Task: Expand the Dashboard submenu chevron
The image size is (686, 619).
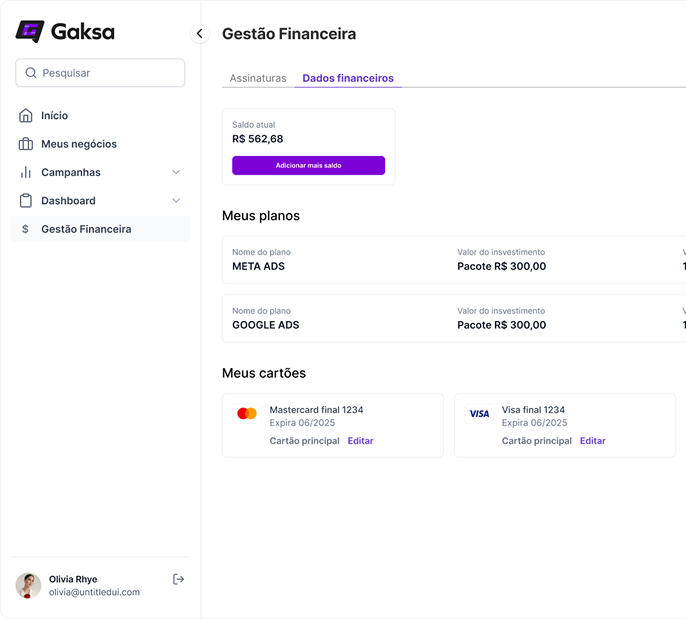Action: pyautogui.click(x=176, y=201)
